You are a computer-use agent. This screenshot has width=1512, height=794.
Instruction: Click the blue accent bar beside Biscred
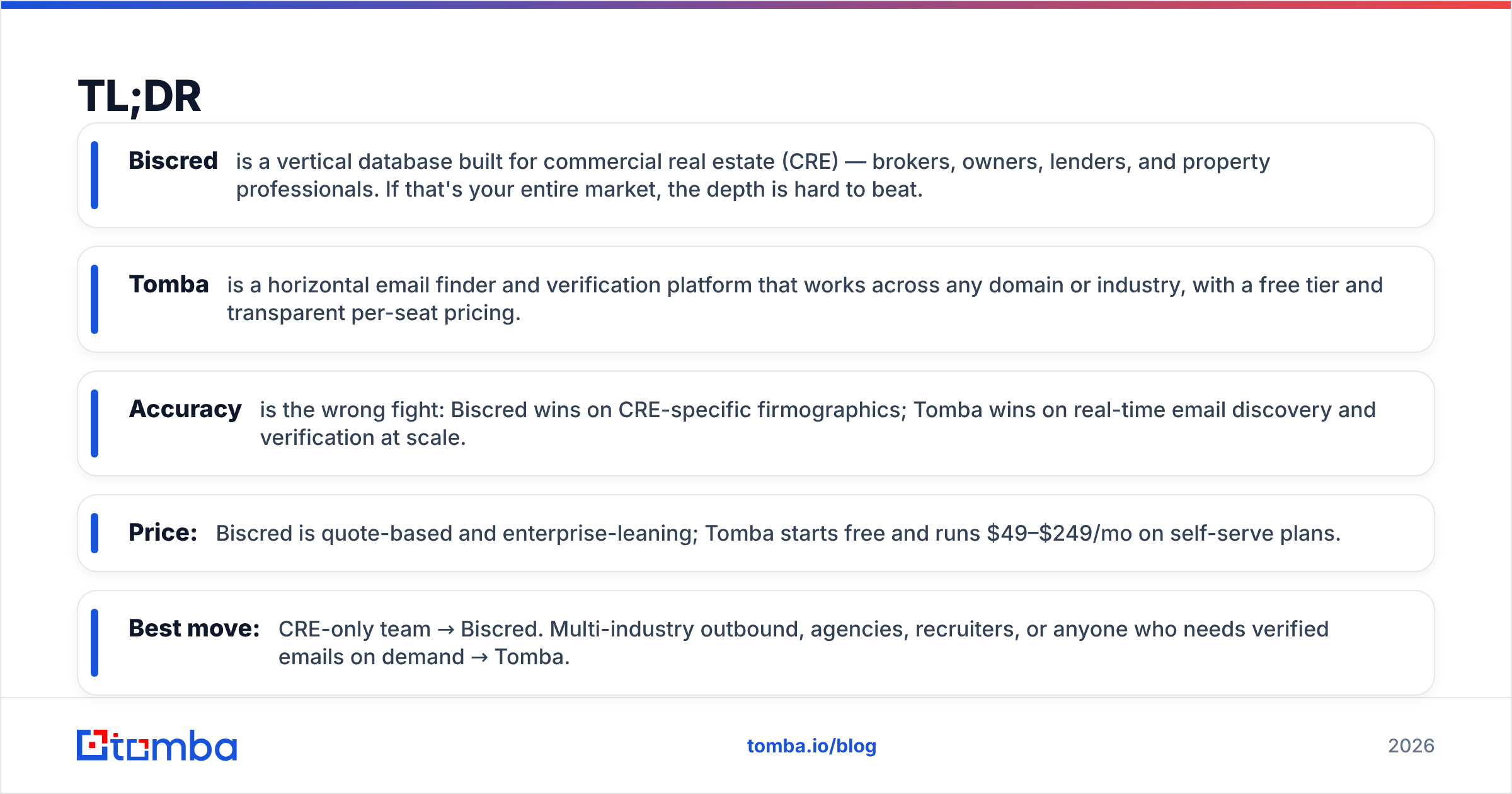(94, 175)
